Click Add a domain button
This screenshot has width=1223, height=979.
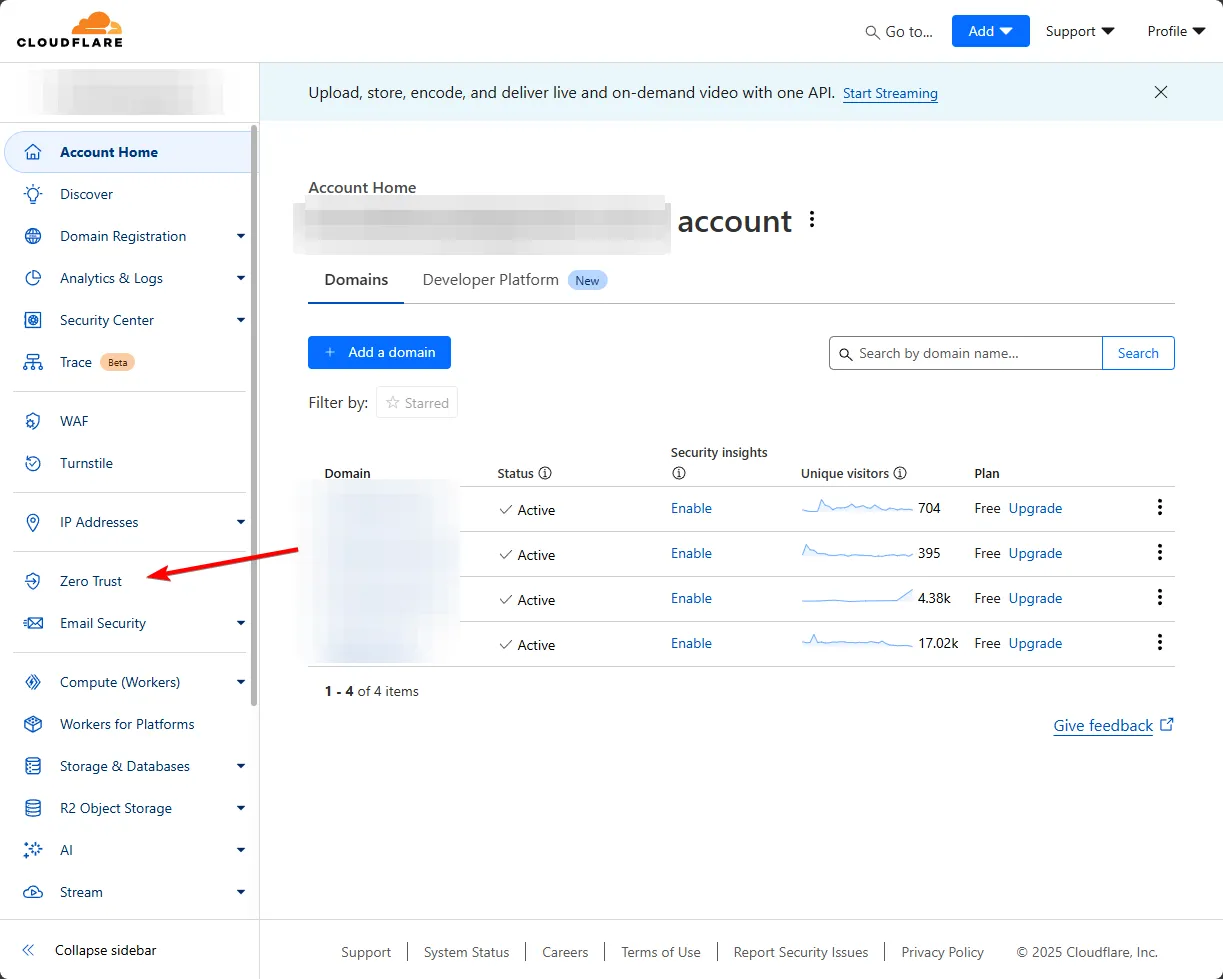(x=379, y=352)
